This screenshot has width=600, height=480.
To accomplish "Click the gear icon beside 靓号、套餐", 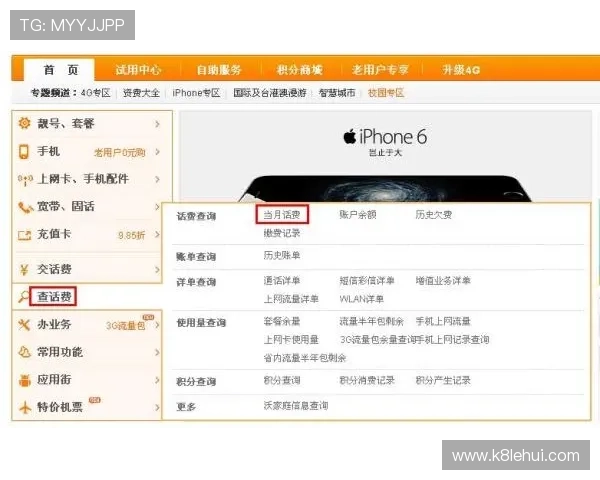I will point(24,123).
